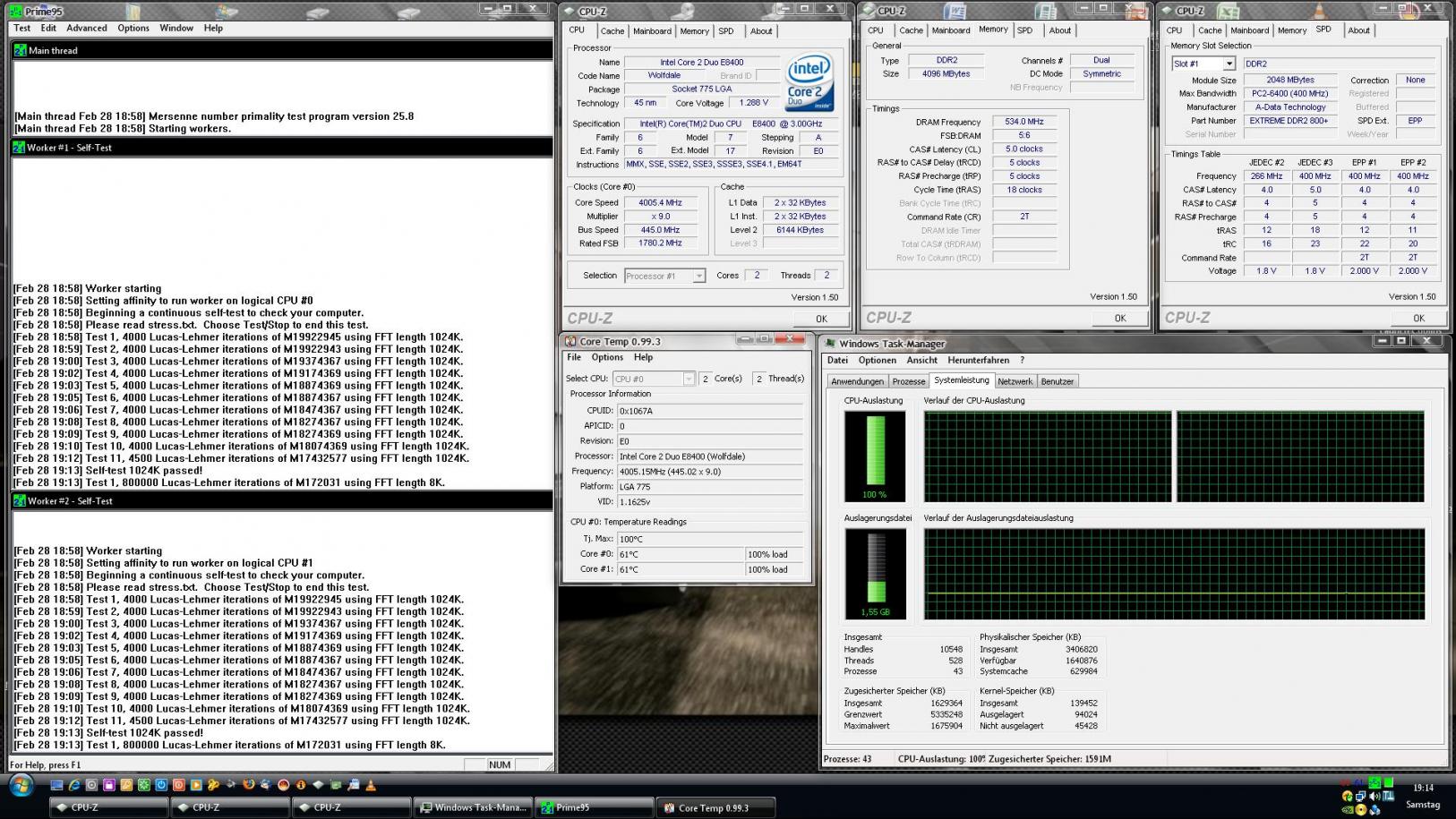
Task: Click the DRAM Frequency value 534.0 MHz
Action: click(x=1024, y=122)
